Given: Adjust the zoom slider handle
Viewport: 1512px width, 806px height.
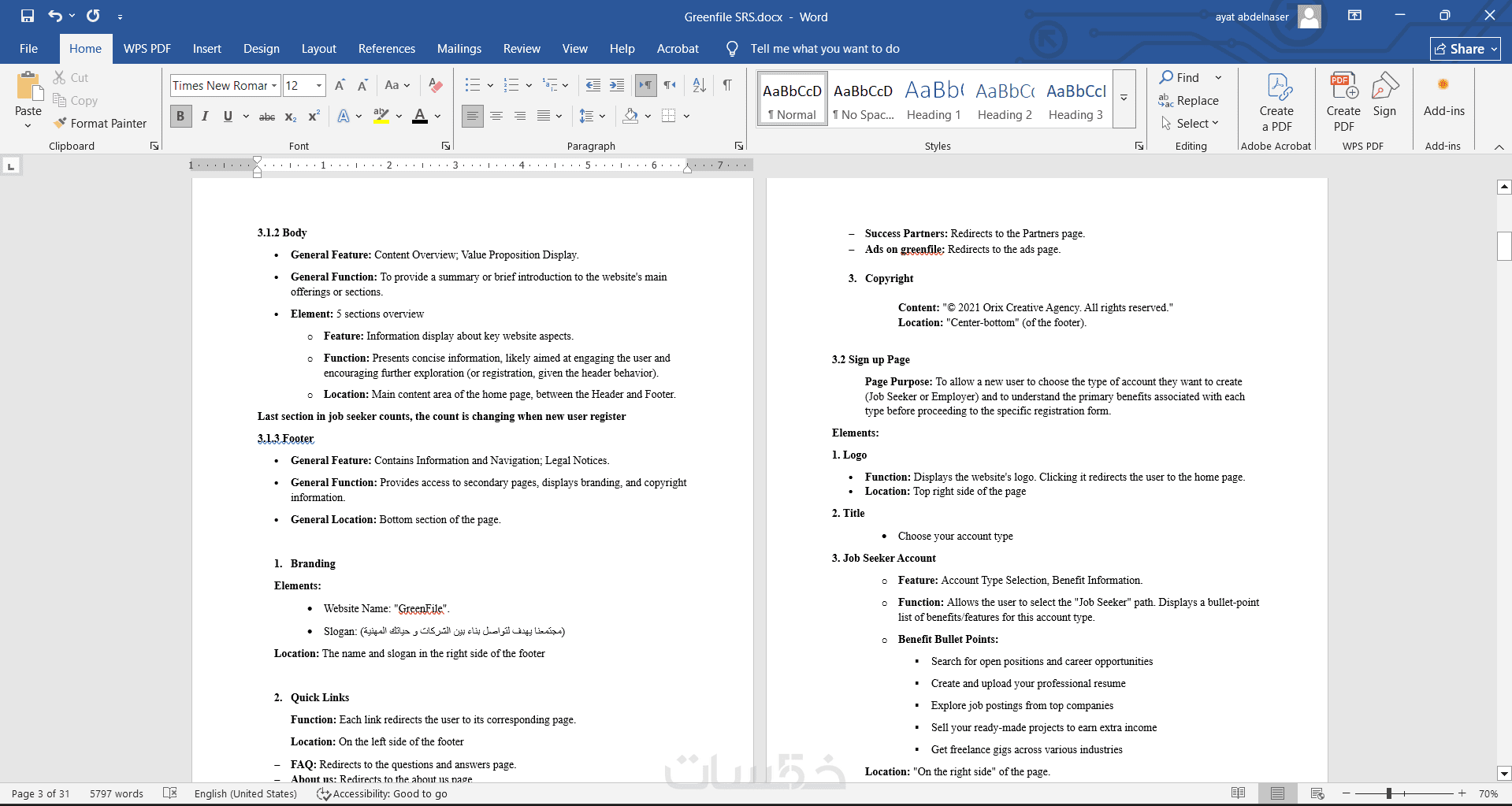Looking at the screenshot, I should 1389,793.
